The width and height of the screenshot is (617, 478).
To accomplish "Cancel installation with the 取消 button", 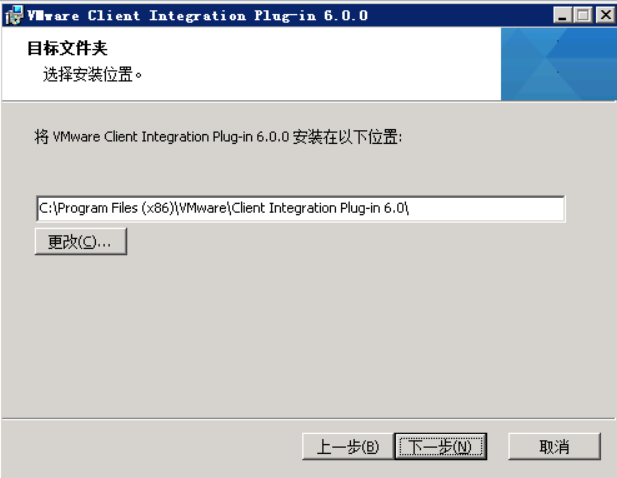I will click(554, 447).
